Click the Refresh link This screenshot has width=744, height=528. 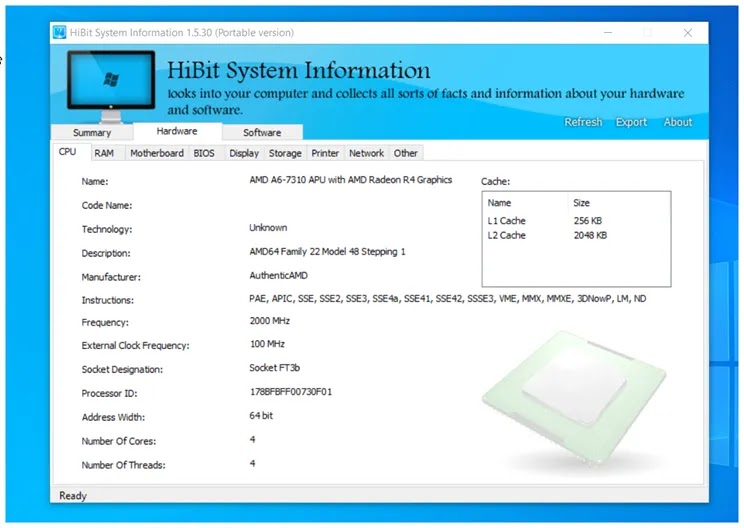[583, 122]
